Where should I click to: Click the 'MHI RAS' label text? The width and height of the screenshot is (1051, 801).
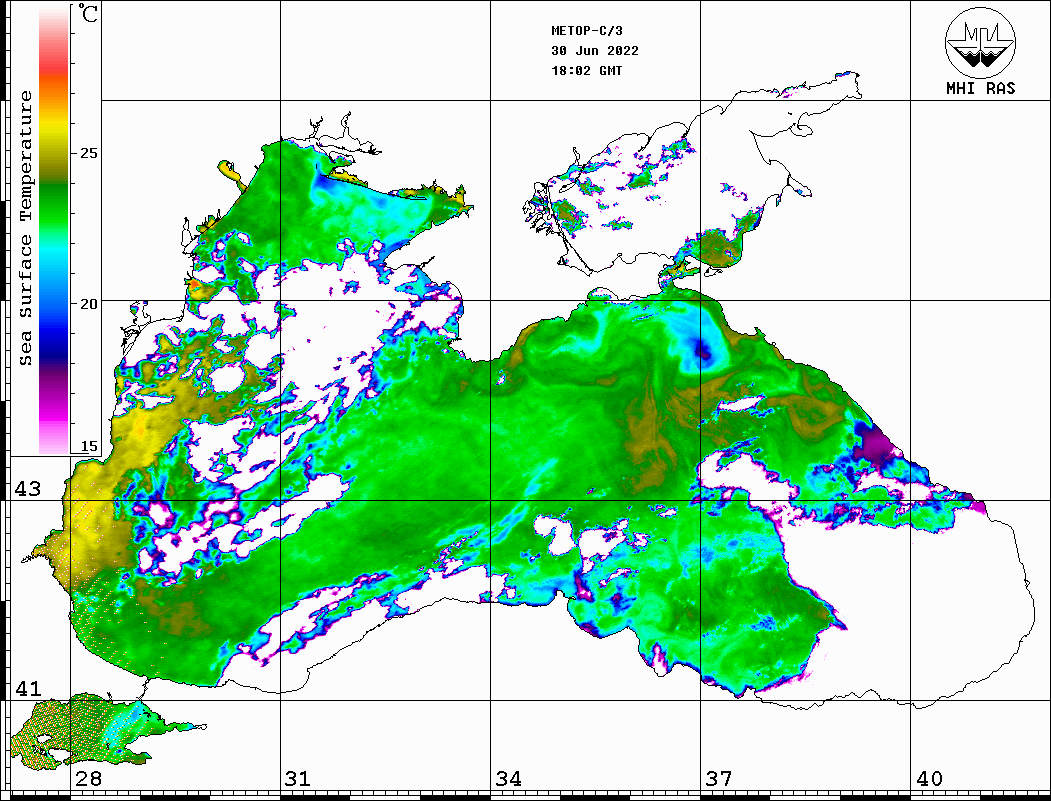point(980,88)
